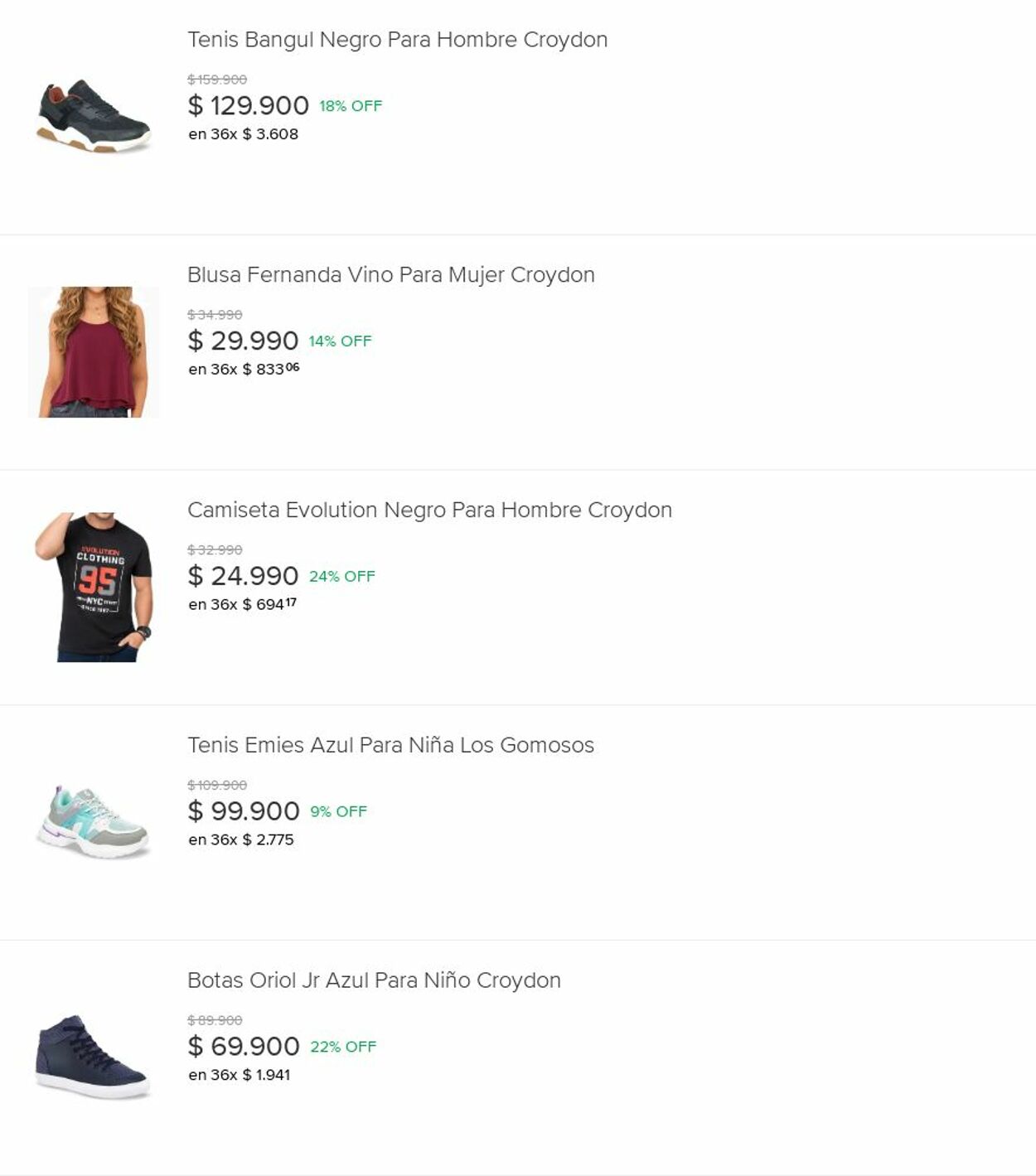Click Camiseta Evolution Negro Para Hombre Croydon title
Screen dimensions: 1036x1176
tap(429, 511)
